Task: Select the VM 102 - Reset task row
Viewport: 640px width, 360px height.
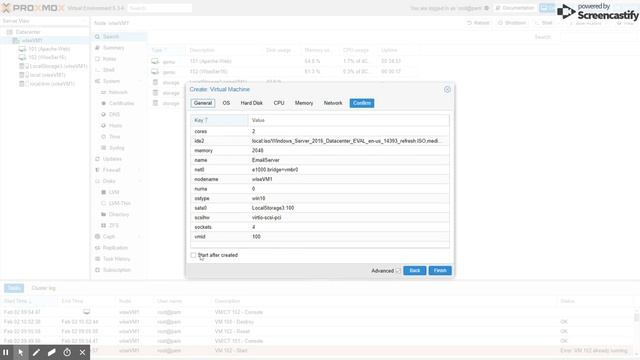Action: click(x=318, y=331)
